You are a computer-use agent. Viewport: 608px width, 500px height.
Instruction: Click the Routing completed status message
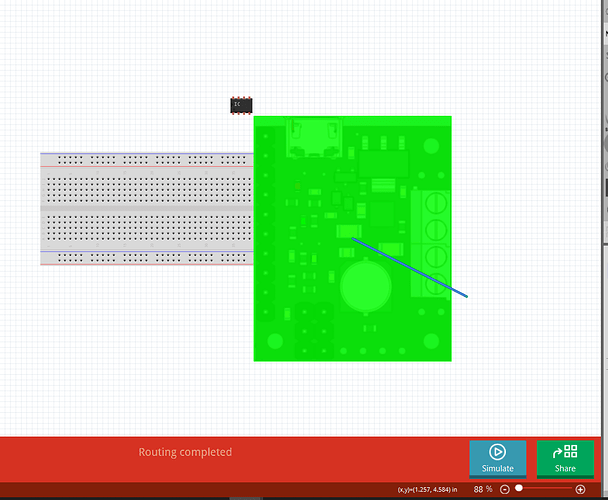(x=185, y=452)
